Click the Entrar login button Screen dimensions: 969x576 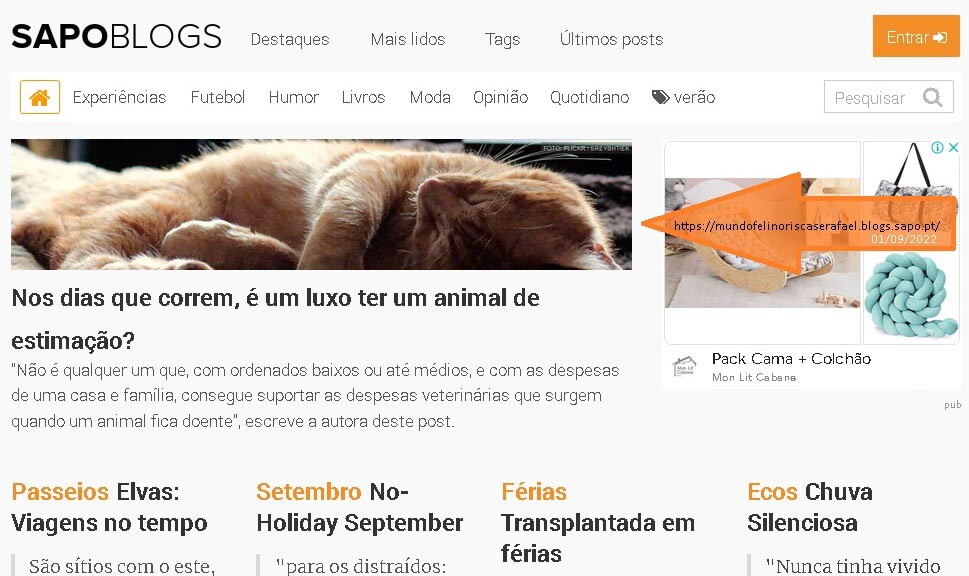point(916,36)
